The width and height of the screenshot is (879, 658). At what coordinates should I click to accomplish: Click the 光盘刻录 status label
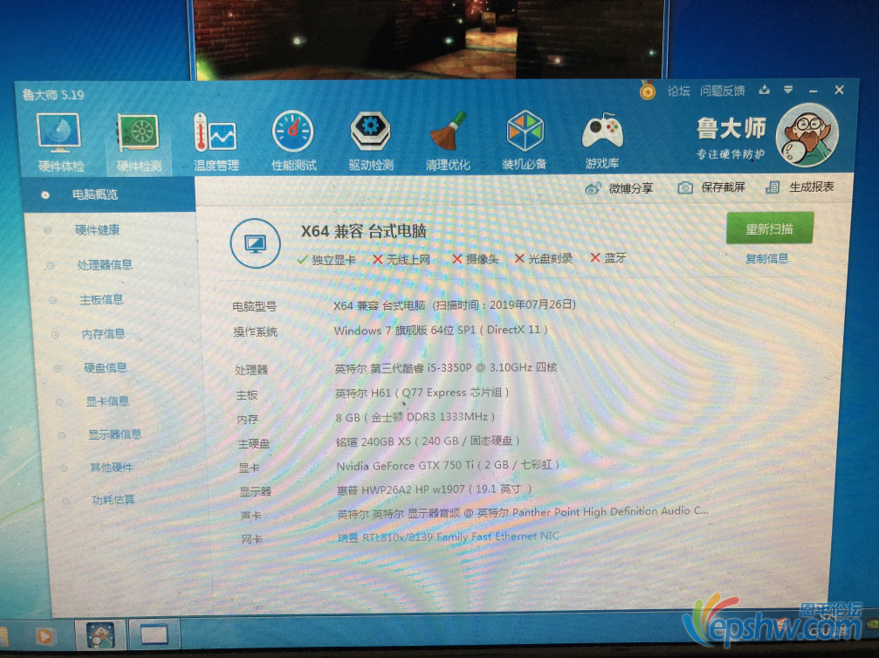coord(543,258)
